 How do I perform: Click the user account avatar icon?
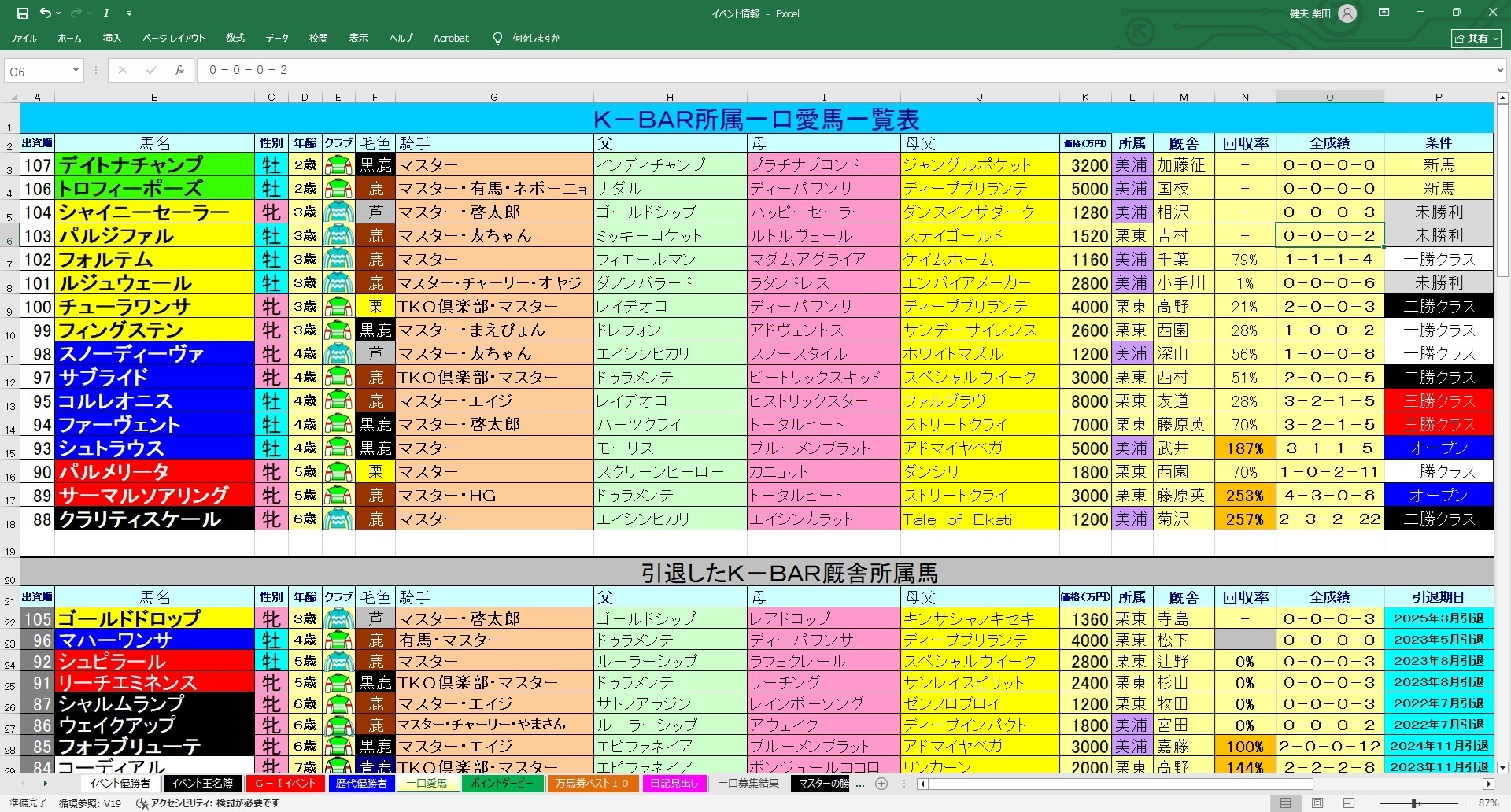point(1347,13)
